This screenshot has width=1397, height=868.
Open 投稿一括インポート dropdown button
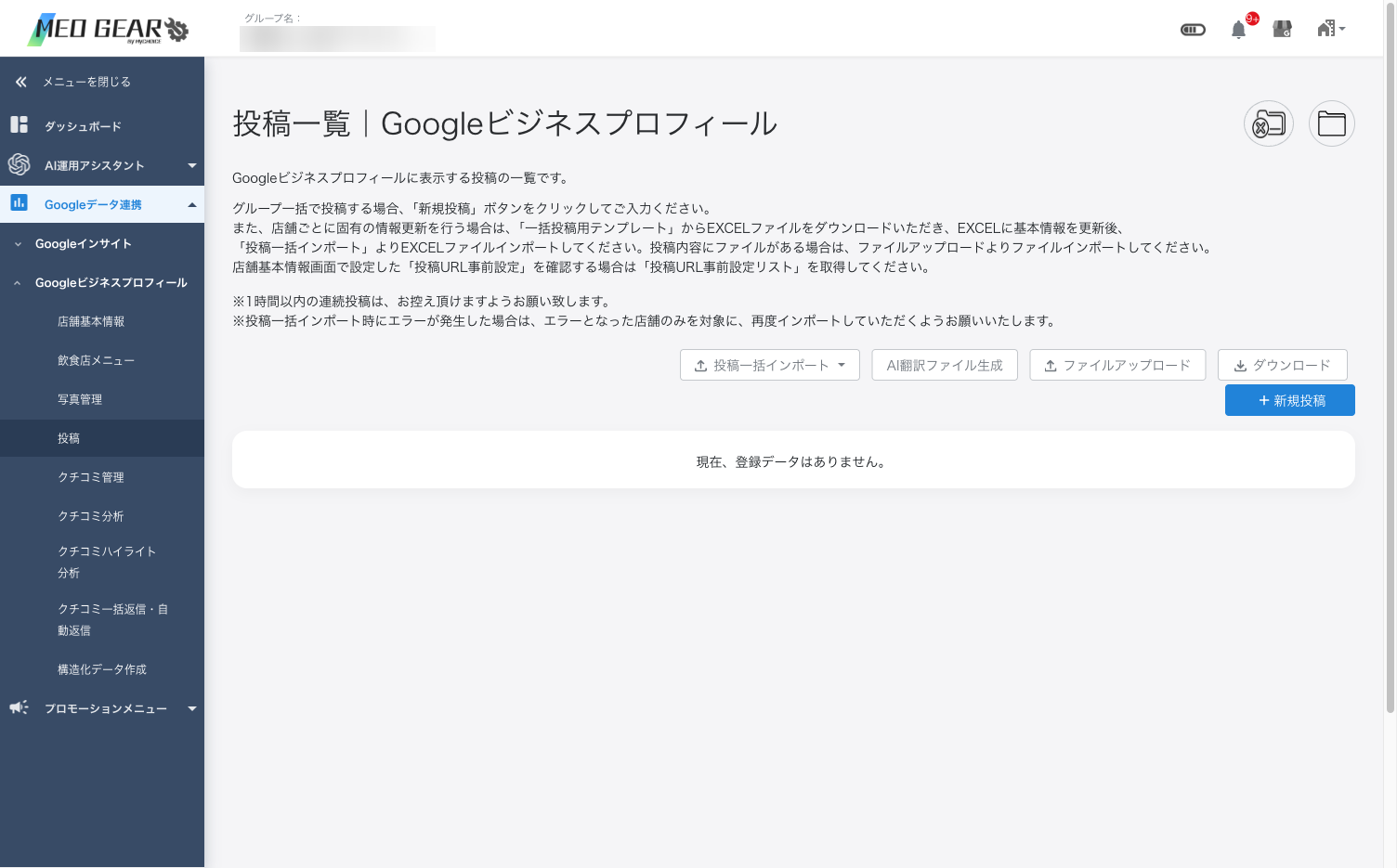tap(770, 365)
